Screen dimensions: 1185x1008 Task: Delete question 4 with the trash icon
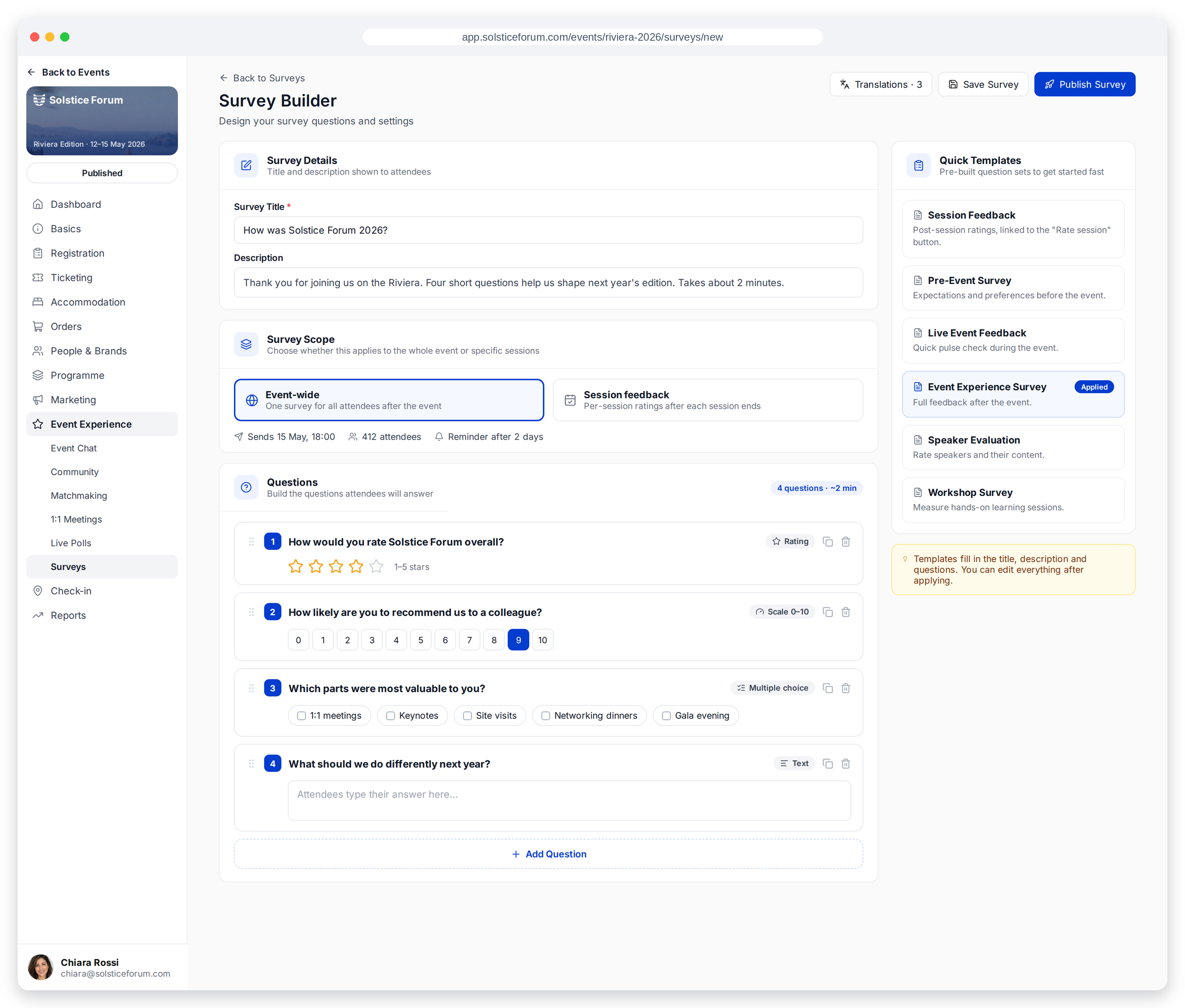point(845,763)
